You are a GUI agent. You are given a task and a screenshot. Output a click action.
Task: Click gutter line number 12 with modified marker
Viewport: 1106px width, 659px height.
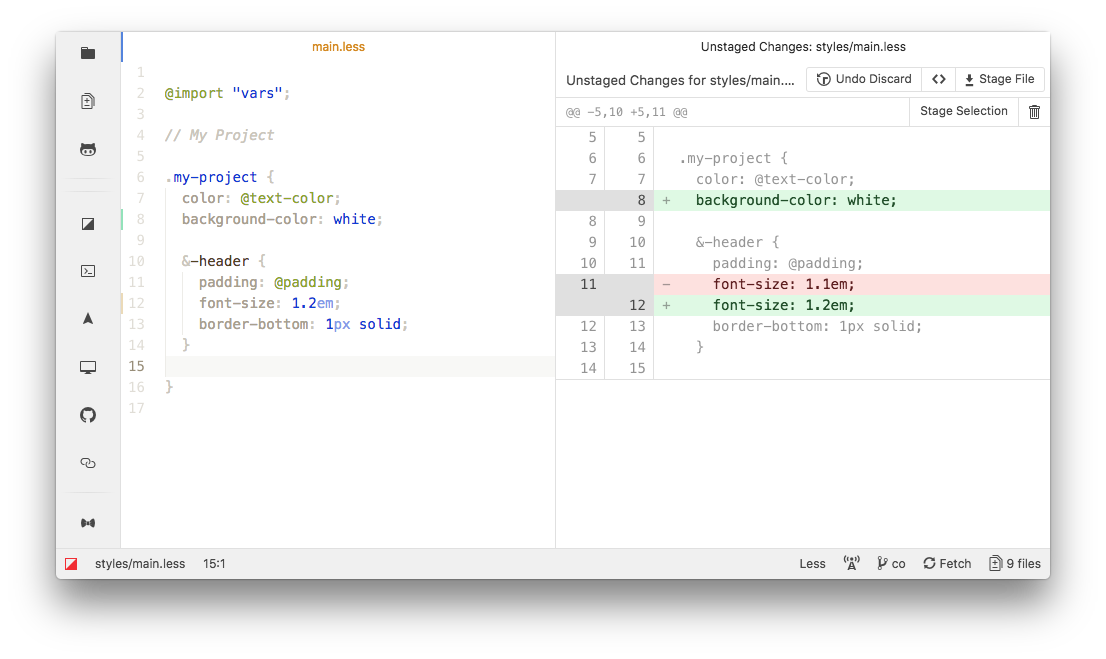137,303
